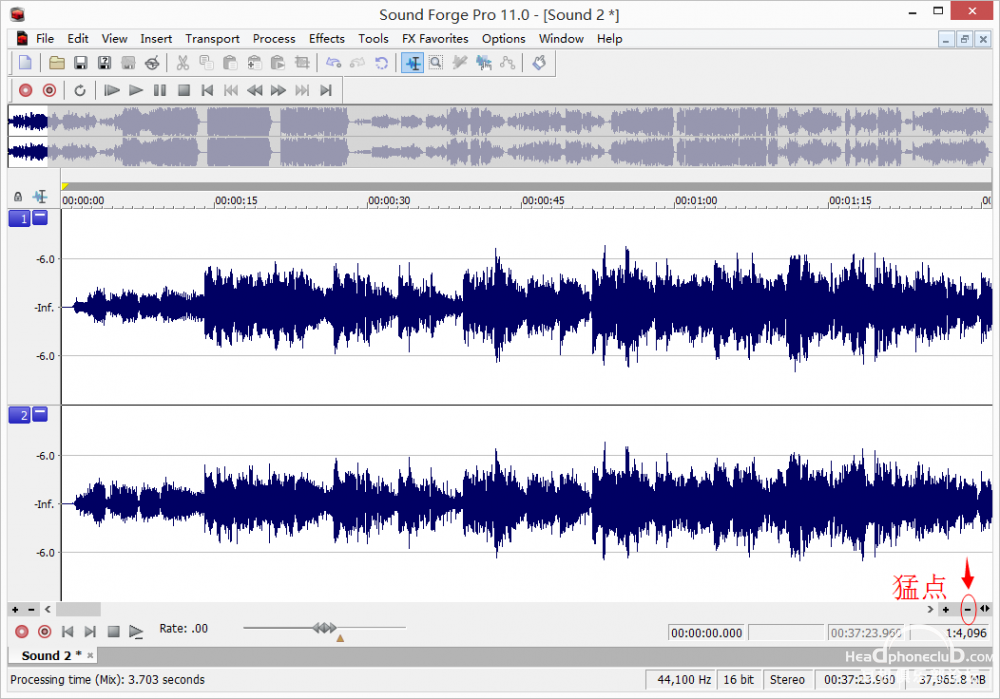The height and width of the screenshot is (699, 1000).
Task: Pause playback in the transport toolbar
Action: coord(159,91)
